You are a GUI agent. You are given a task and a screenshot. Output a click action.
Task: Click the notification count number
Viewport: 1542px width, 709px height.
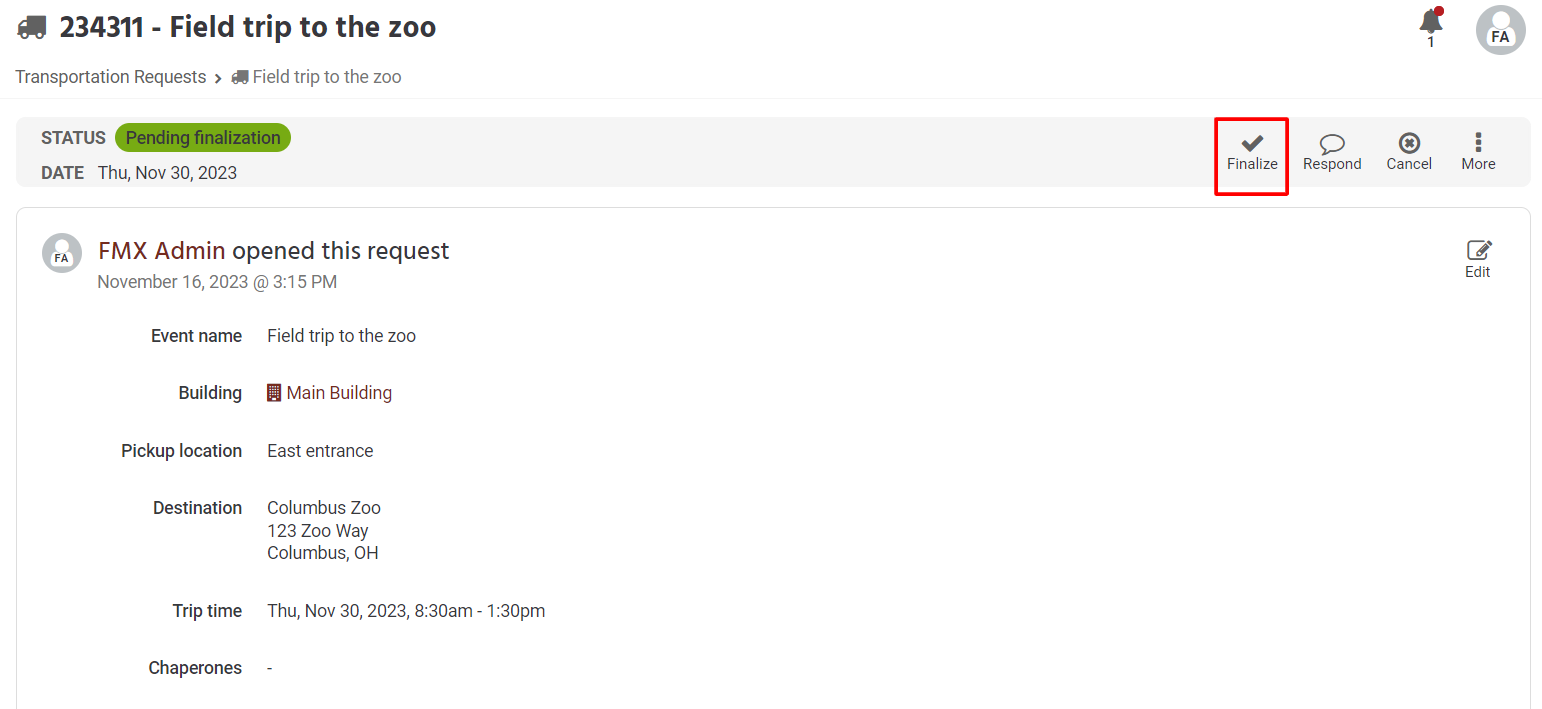(1431, 42)
